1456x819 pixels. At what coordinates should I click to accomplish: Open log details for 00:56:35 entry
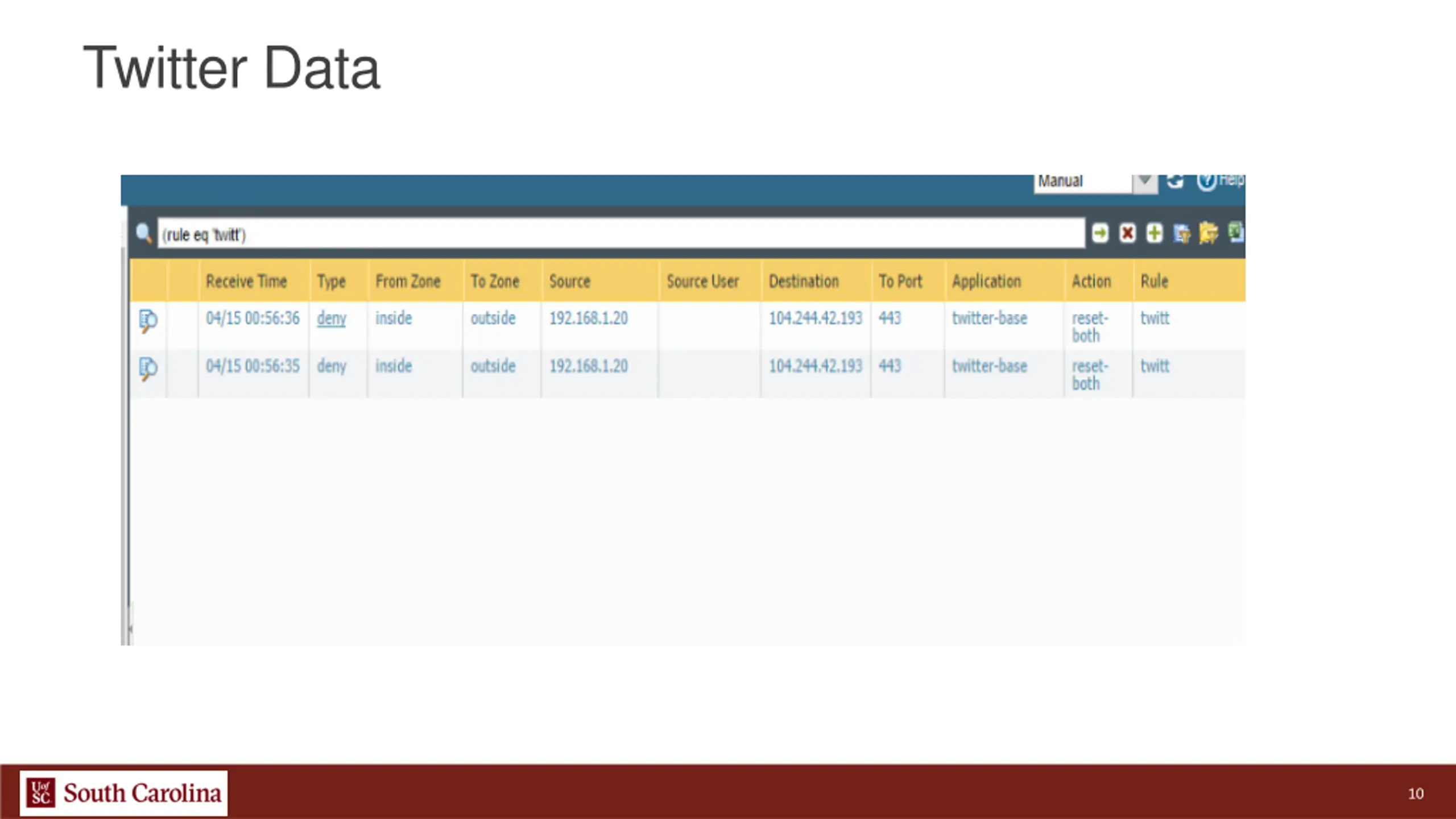point(148,369)
